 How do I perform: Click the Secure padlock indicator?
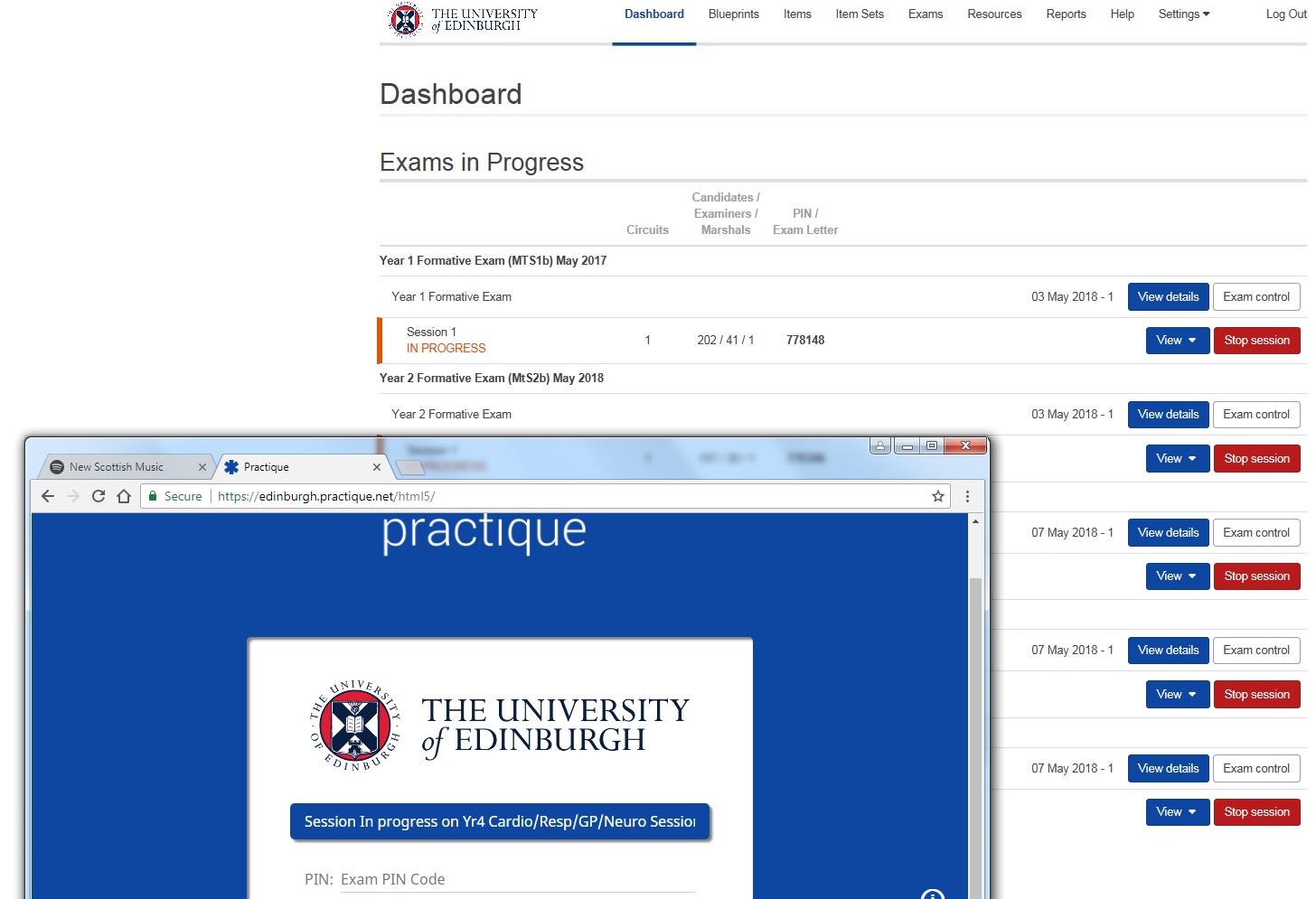point(175,496)
